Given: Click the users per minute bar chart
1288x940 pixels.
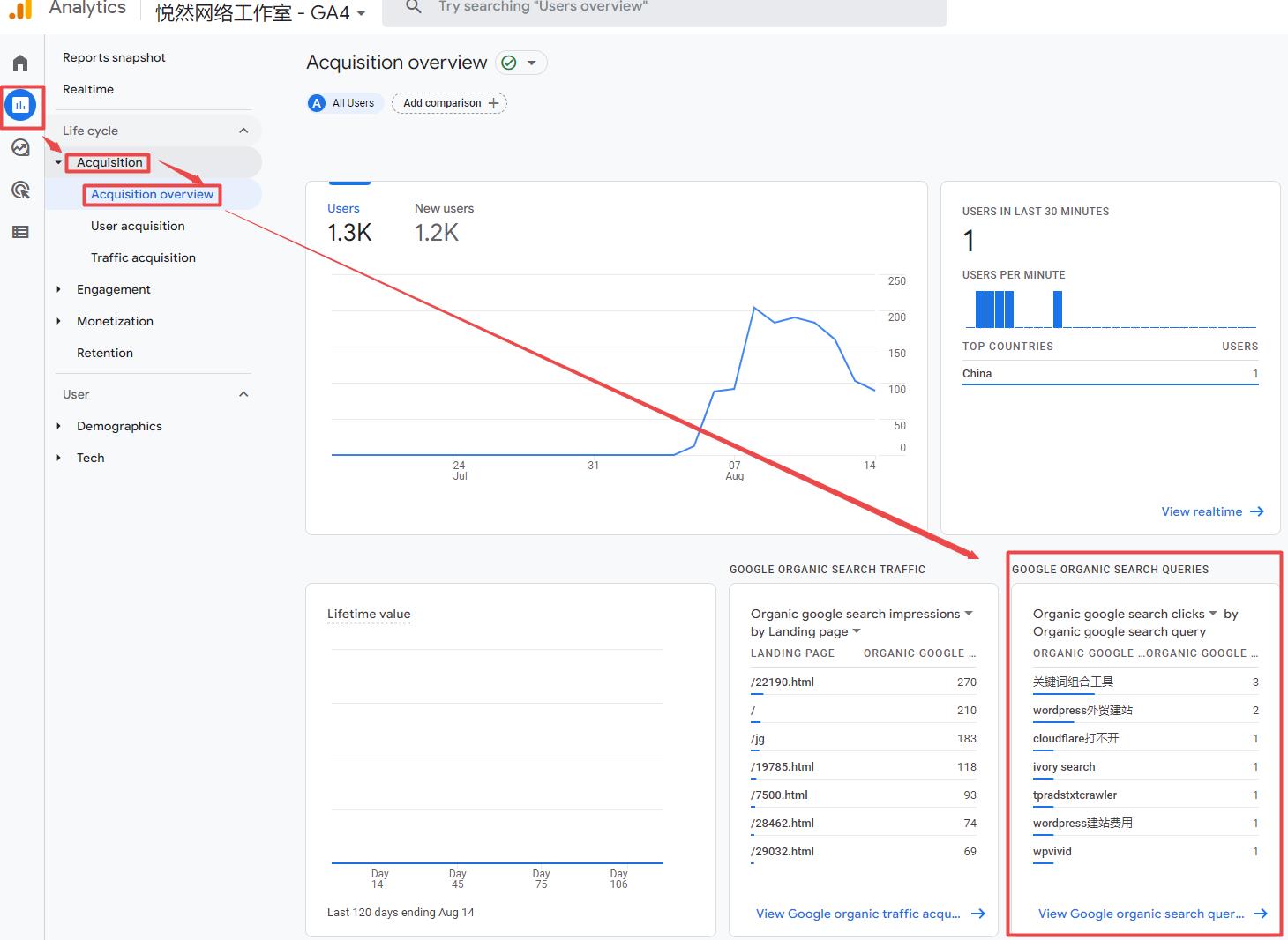Looking at the screenshot, I should [x=1110, y=308].
